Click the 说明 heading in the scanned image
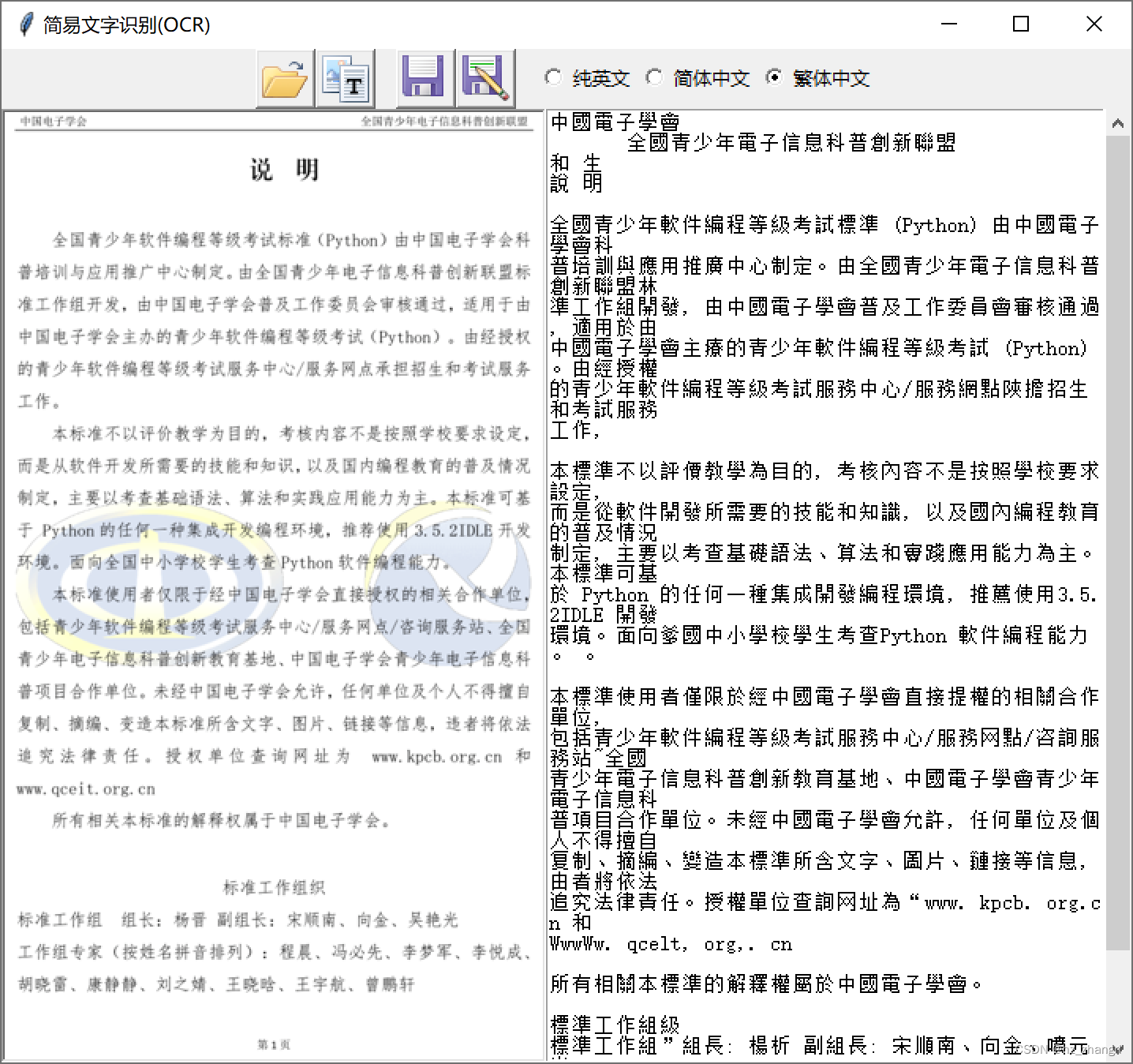This screenshot has width=1133, height=1064. (x=284, y=170)
